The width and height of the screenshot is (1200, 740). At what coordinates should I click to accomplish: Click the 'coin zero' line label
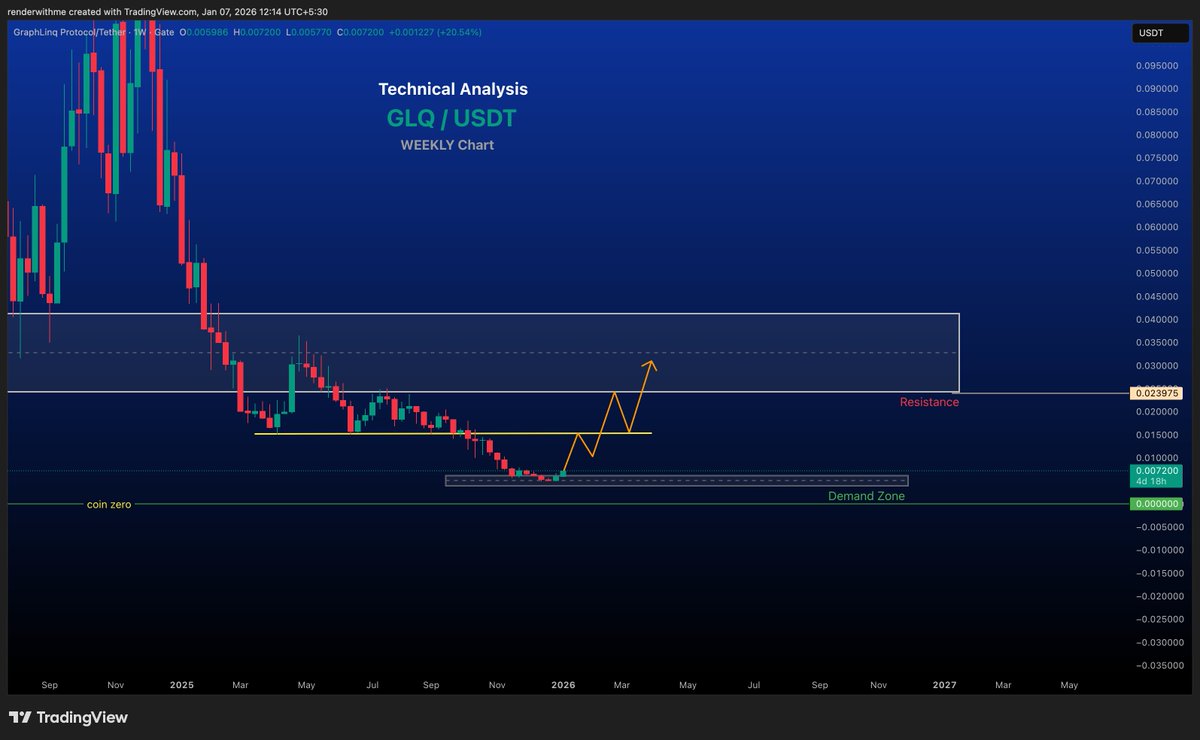click(x=109, y=505)
